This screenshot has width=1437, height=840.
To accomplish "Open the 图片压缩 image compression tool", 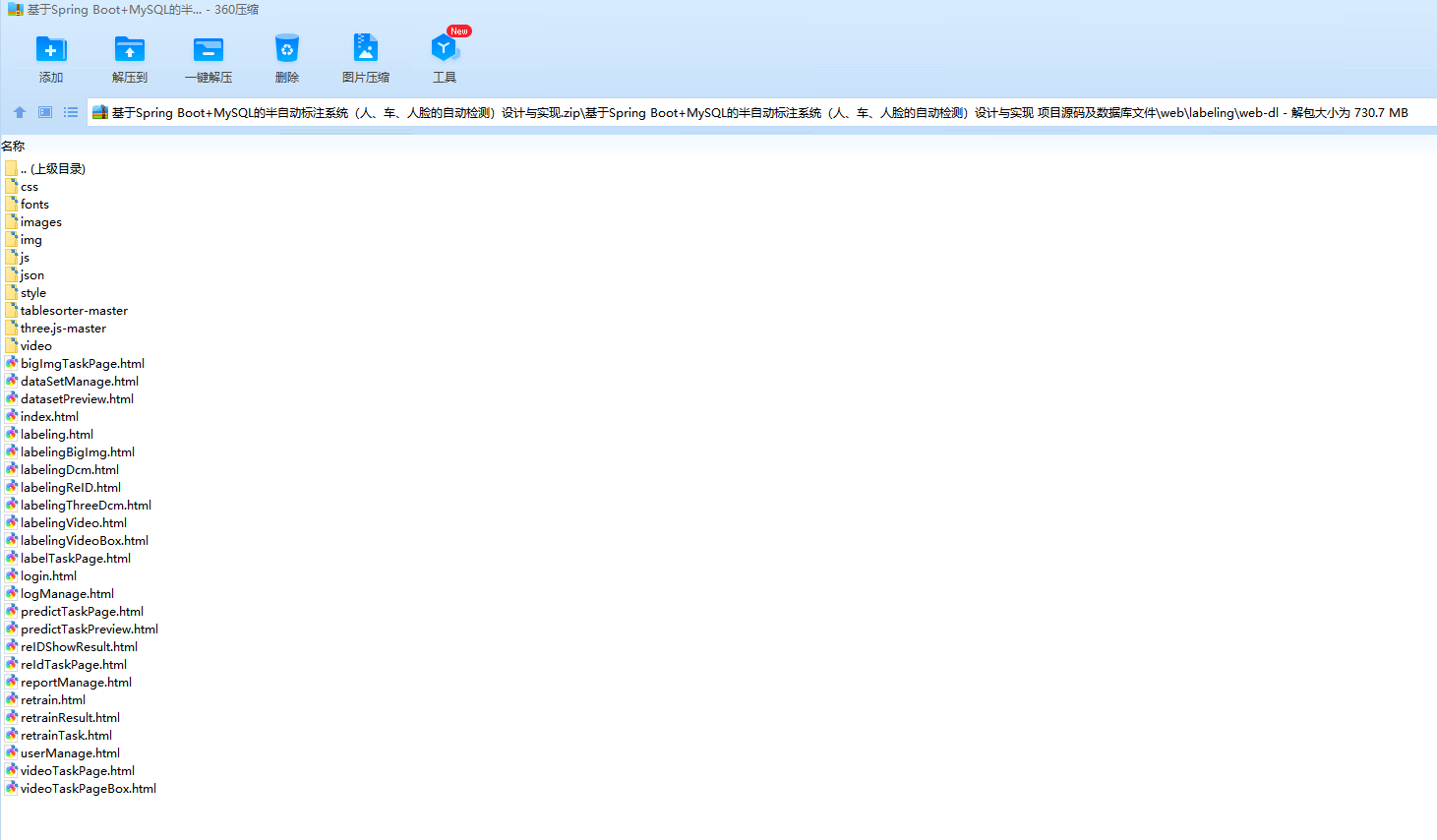I will click(x=366, y=48).
